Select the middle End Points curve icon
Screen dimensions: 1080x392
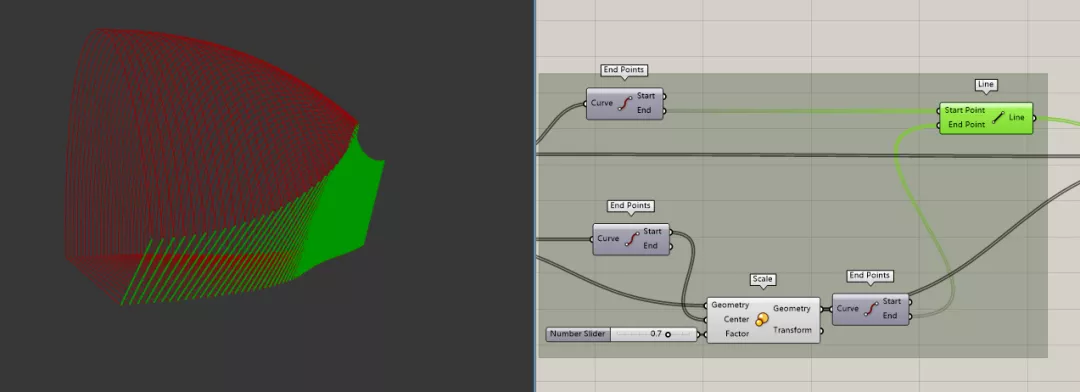tap(632, 238)
